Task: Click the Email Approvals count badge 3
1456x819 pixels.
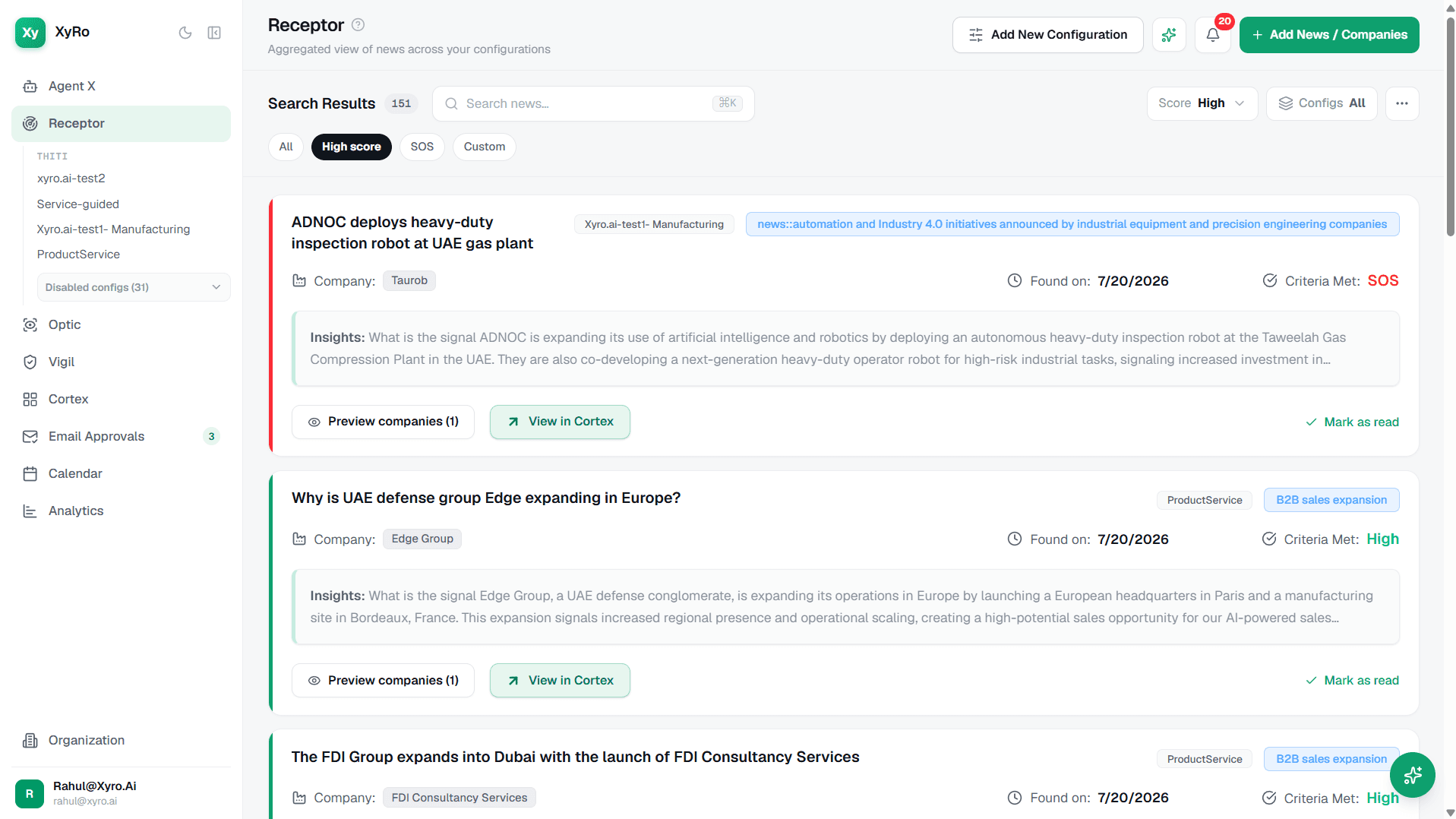Action: pyautogui.click(x=211, y=436)
